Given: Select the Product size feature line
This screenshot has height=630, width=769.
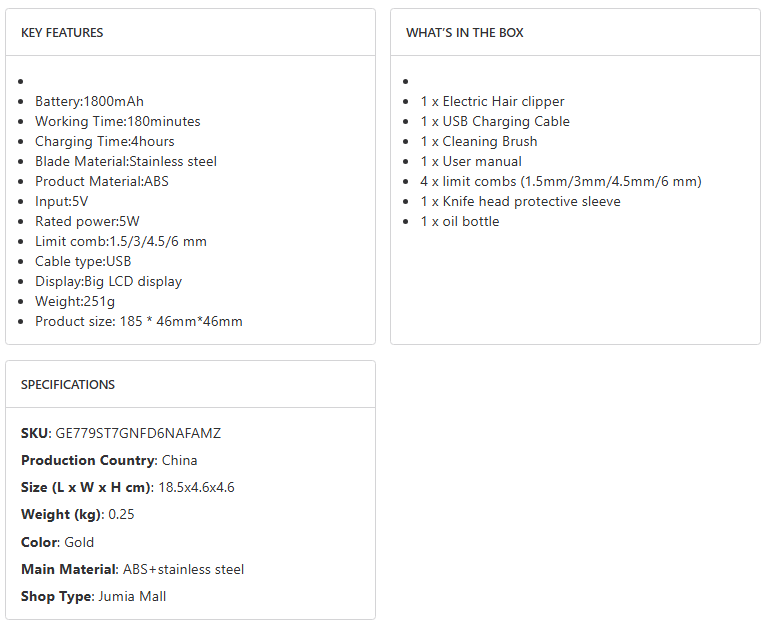Looking at the screenshot, I should (138, 321).
